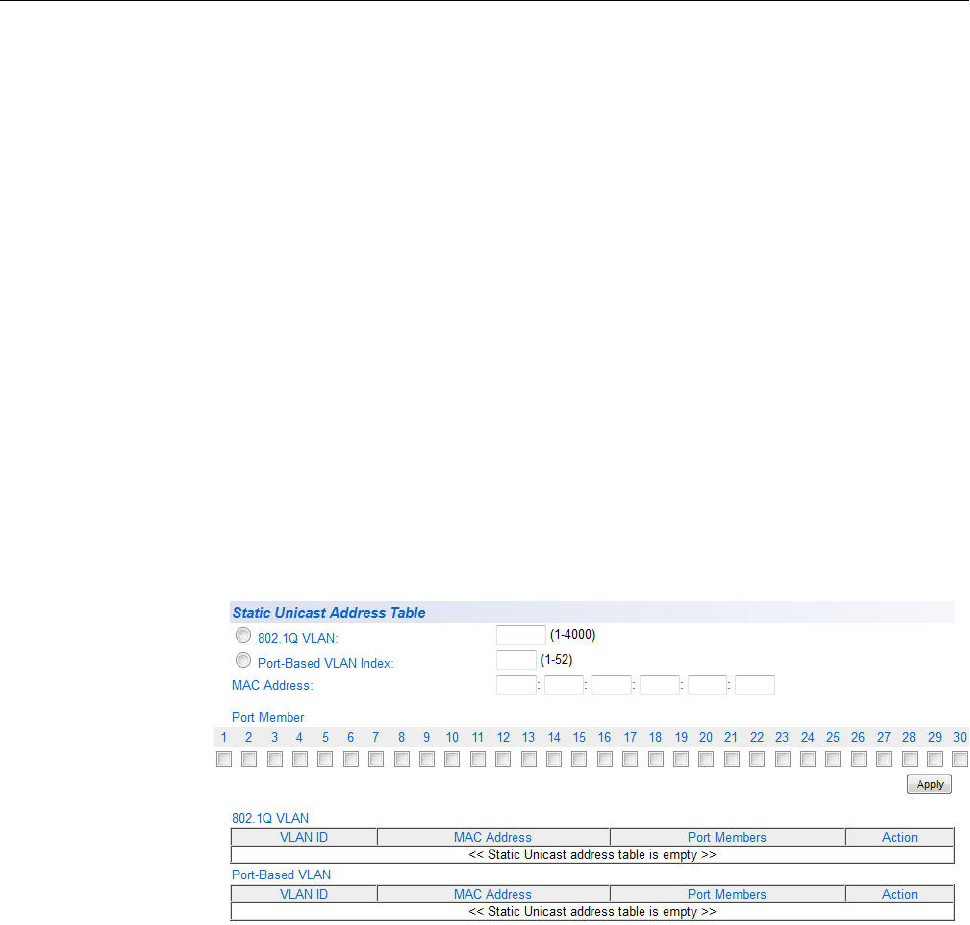The image size is (970, 925).
Task: Click the 802.1Q VLAN table section label
Action: point(270,818)
